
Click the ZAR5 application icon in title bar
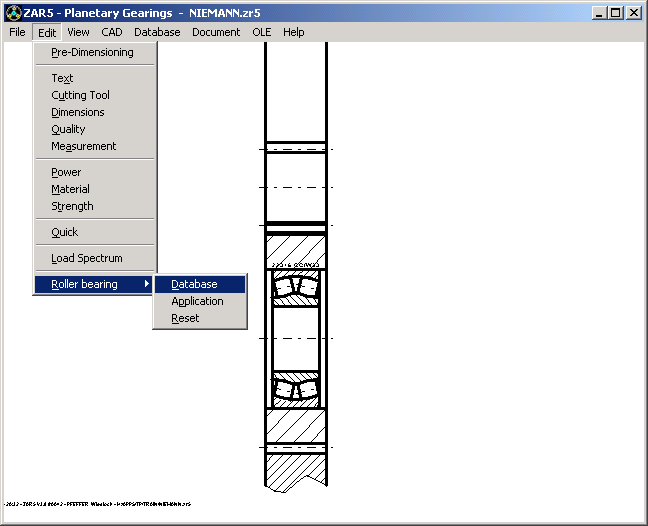pyautogui.click(x=13, y=13)
